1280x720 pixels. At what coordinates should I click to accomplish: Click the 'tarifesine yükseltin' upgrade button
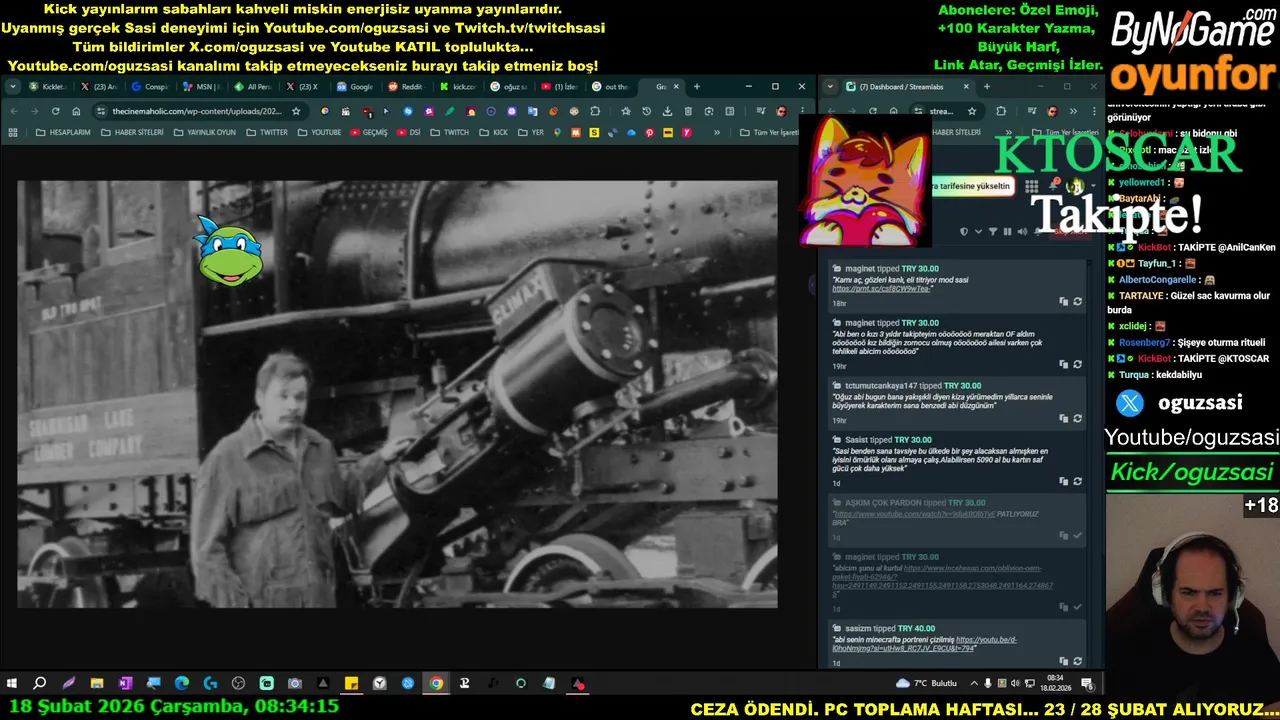coord(971,186)
